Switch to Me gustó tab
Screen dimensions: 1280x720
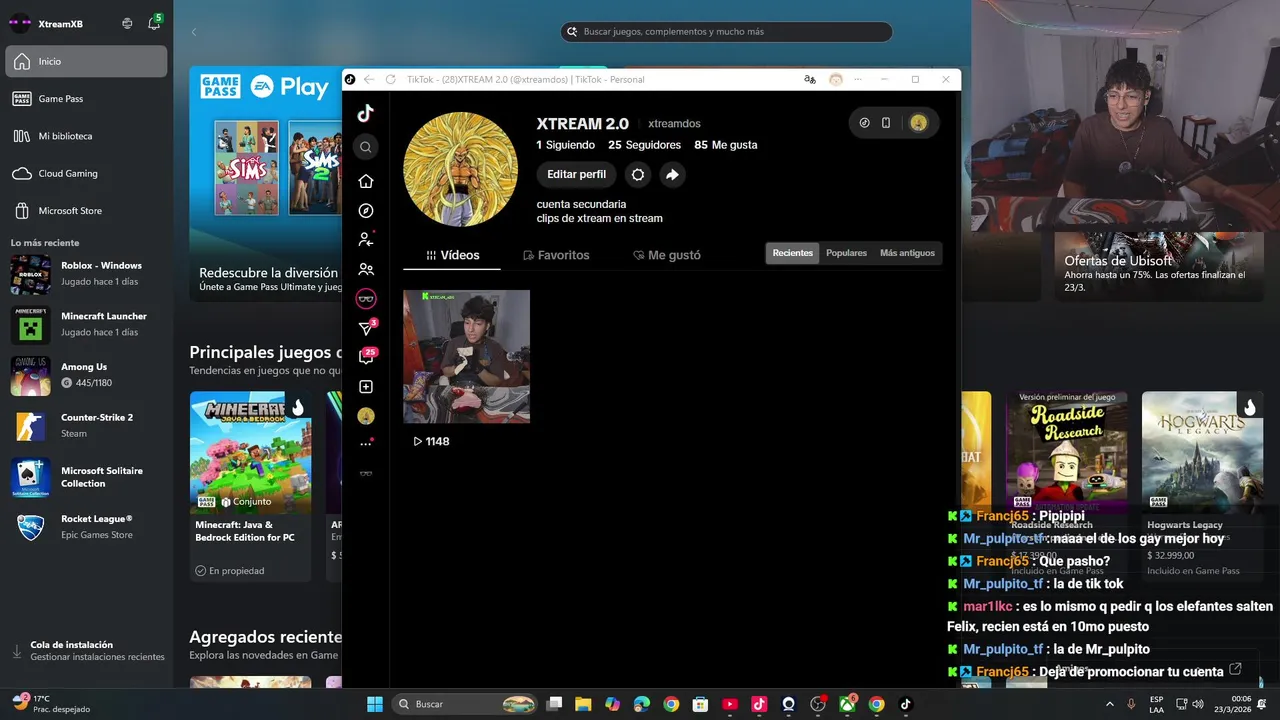coord(667,255)
